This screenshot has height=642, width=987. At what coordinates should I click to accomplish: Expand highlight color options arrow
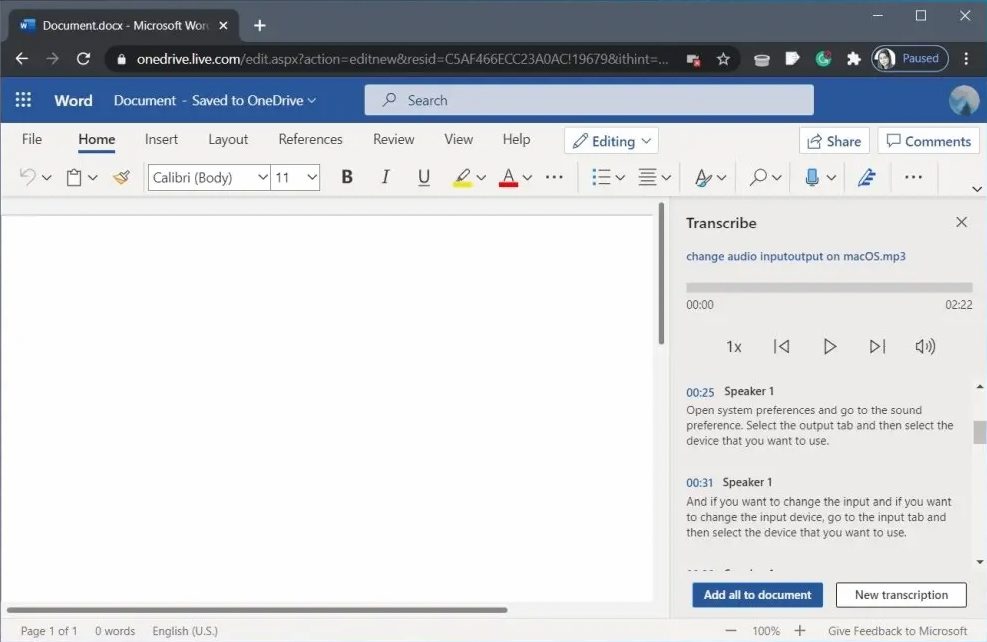(482, 178)
